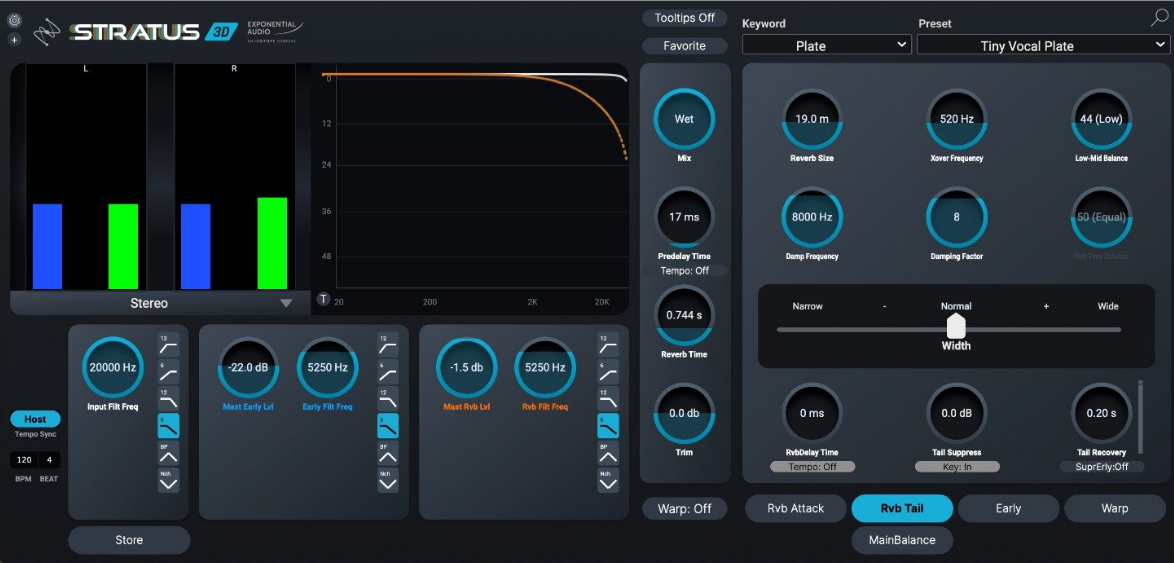Switch to the Rvb Attack tab
Image resolution: width=1174 pixels, height=563 pixels.
point(796,508)
